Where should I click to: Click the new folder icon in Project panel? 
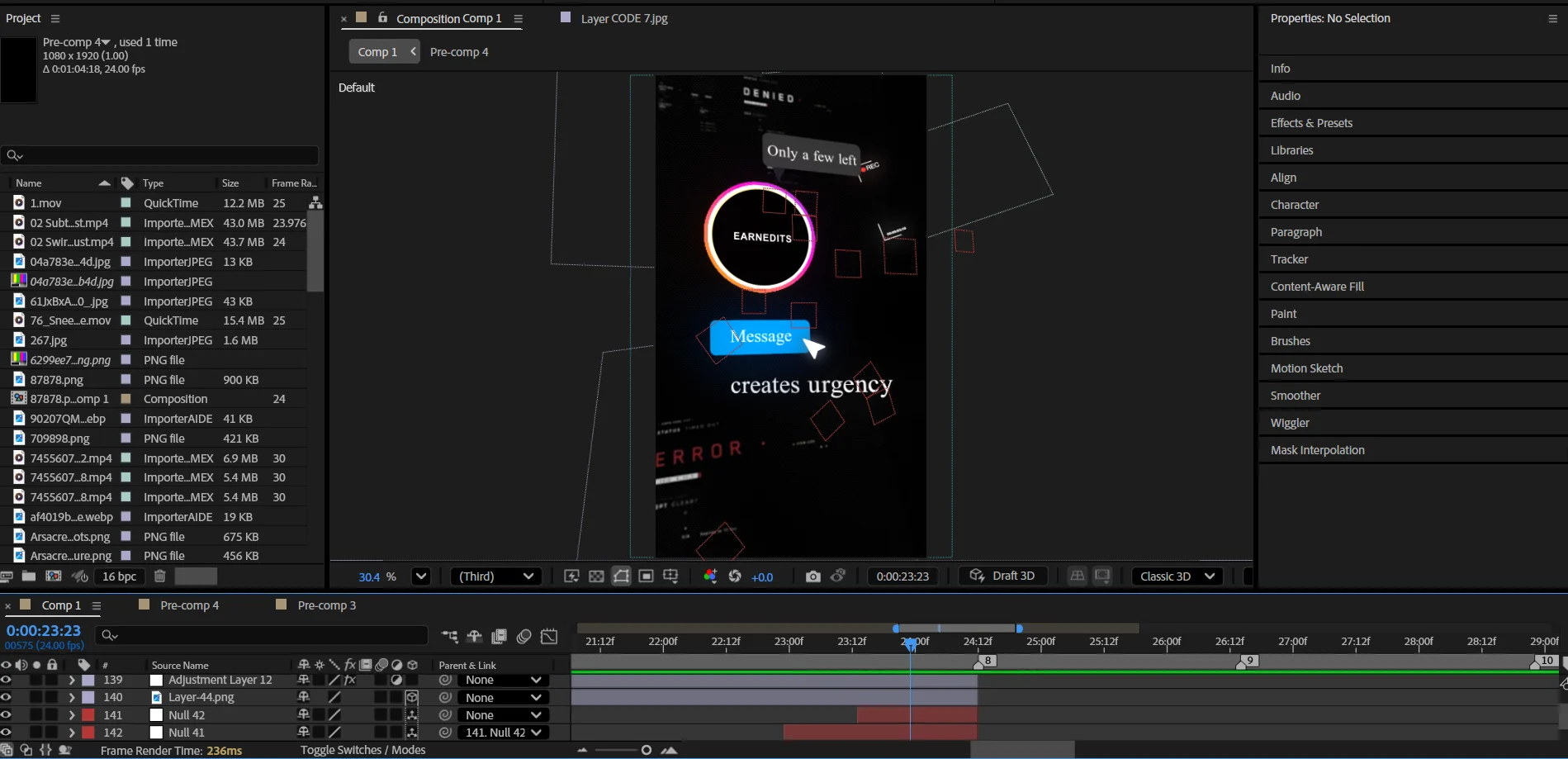(29, 576)
